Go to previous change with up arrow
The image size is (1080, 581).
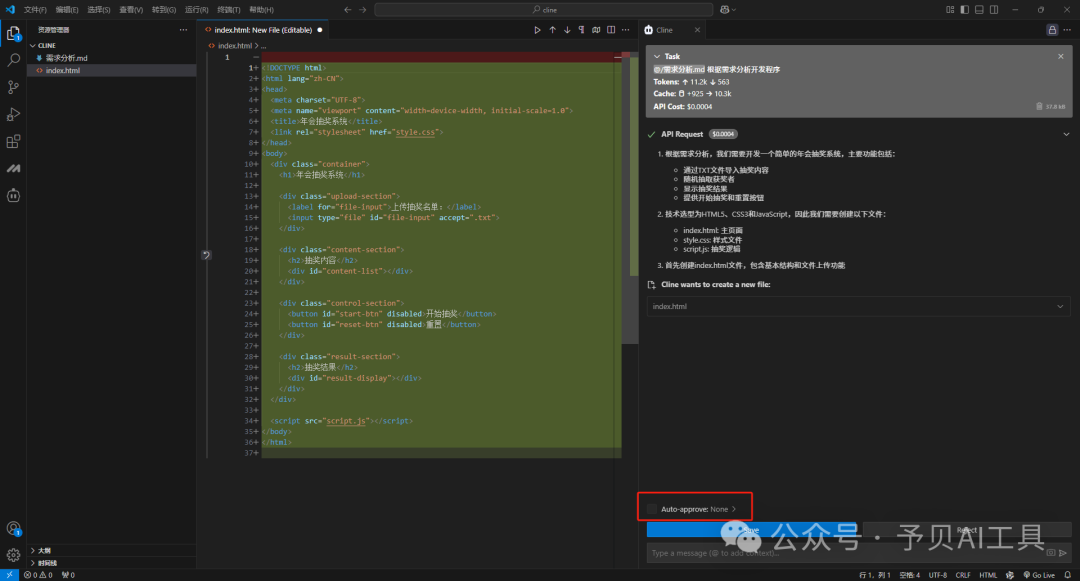click(x=552, y=30)
